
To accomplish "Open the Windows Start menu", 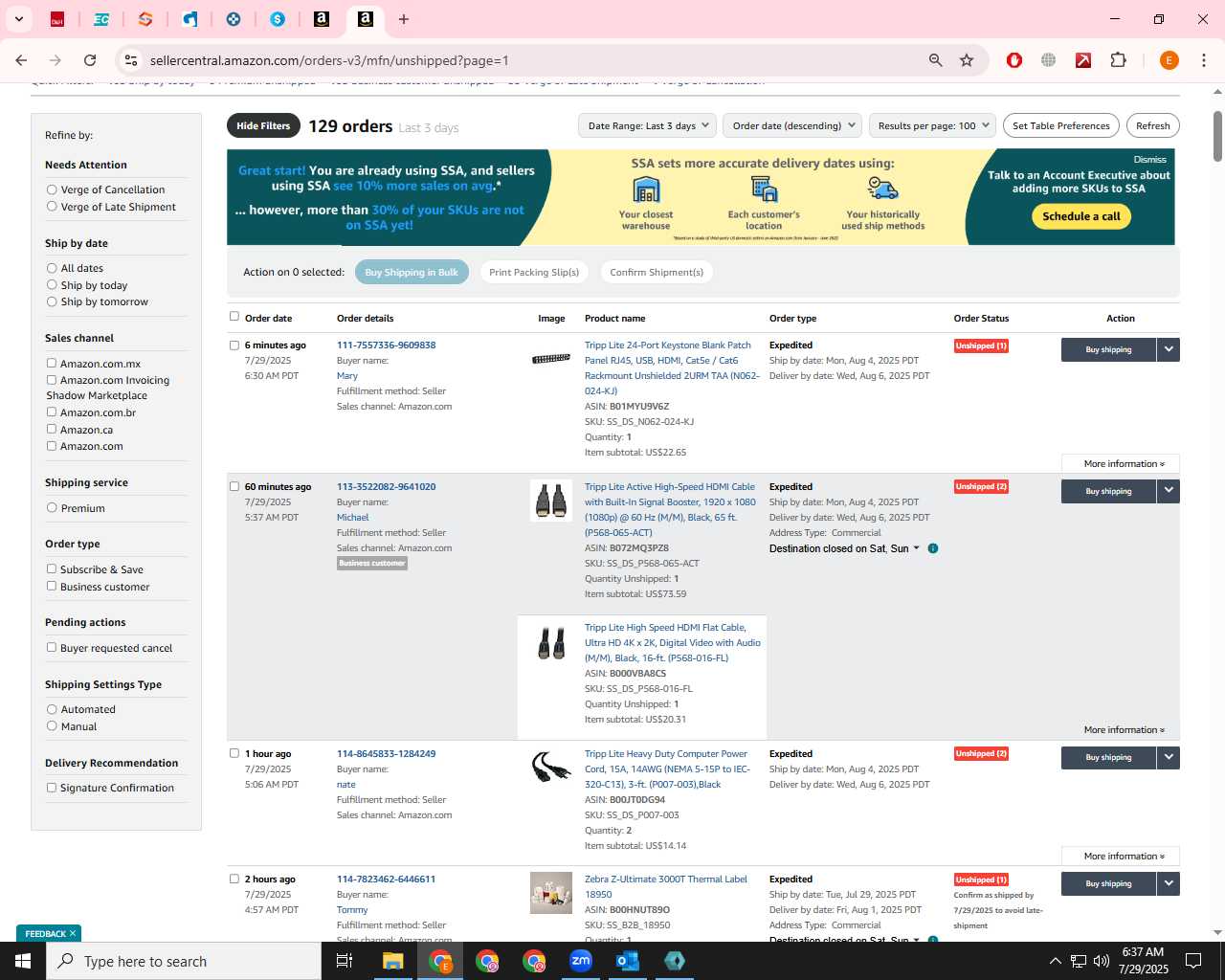I will [23, 961].
